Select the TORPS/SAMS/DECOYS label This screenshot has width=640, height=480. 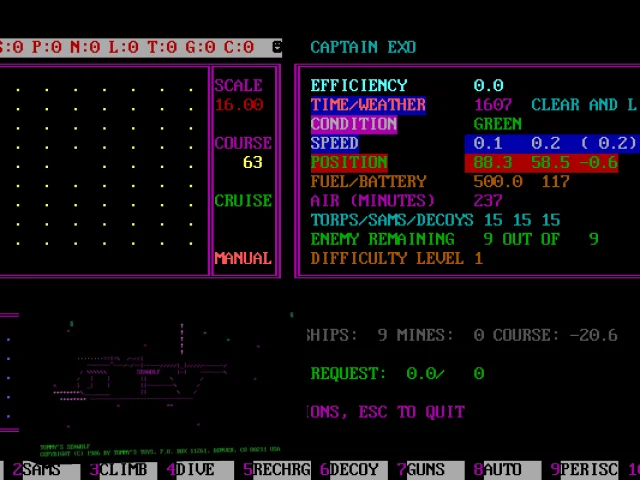pyautogui.click(x=392, y=220)
